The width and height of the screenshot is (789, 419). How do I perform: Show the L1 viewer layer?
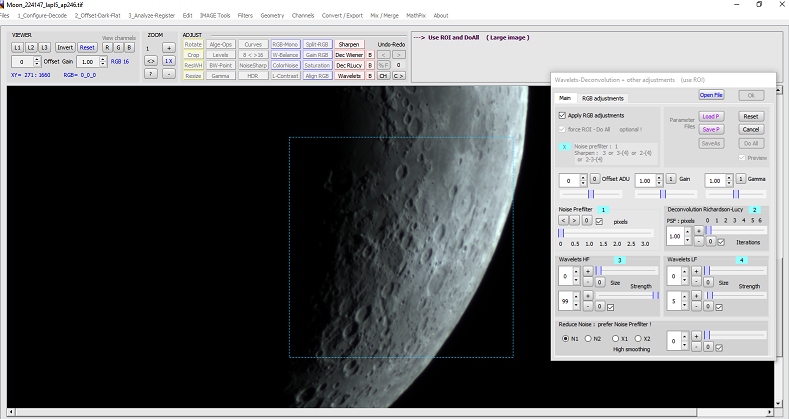17,47
